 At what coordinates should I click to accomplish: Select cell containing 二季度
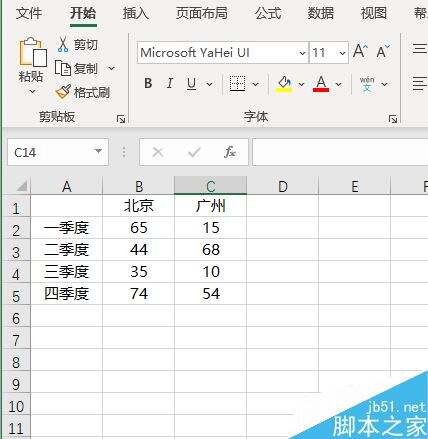(67, 250)
